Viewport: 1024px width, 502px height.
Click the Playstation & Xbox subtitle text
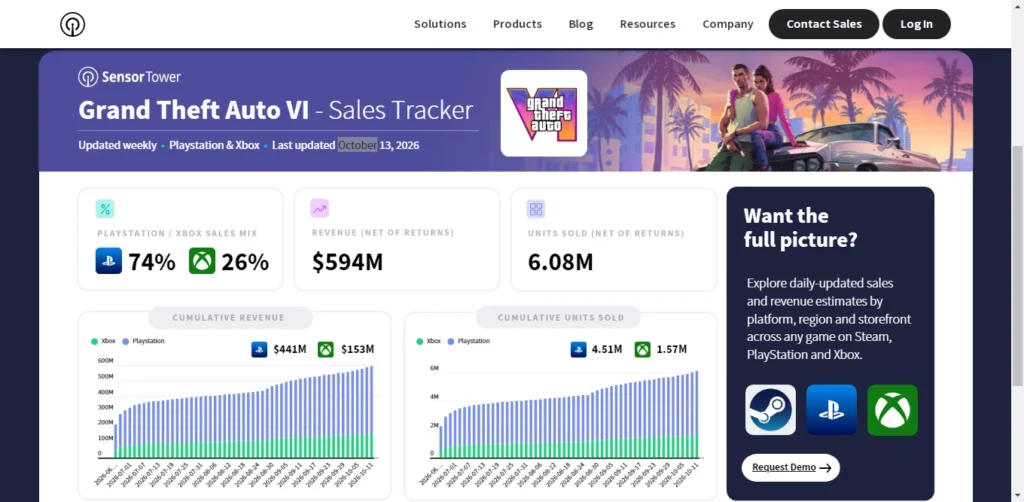(214, 145)
